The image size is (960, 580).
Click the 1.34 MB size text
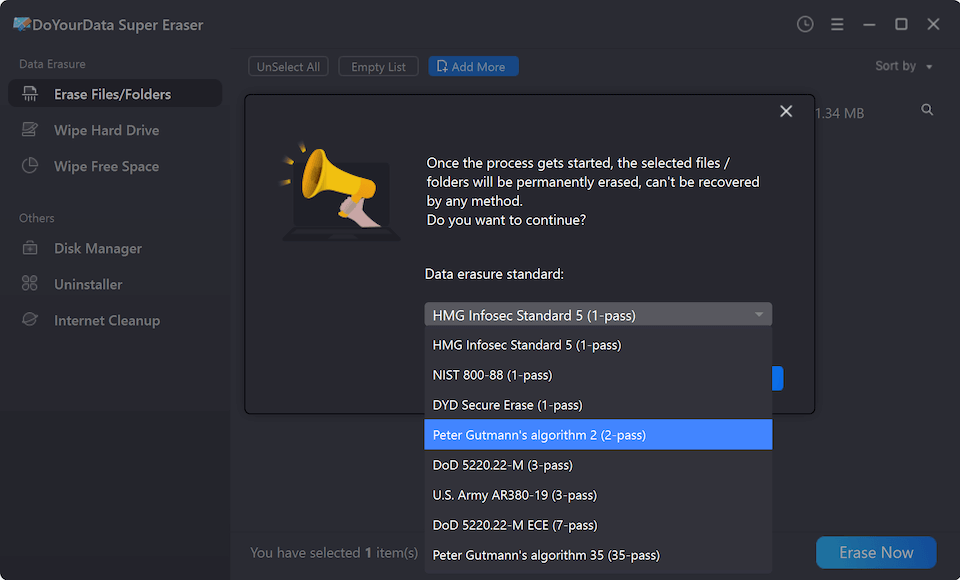(x=839, y=113)
